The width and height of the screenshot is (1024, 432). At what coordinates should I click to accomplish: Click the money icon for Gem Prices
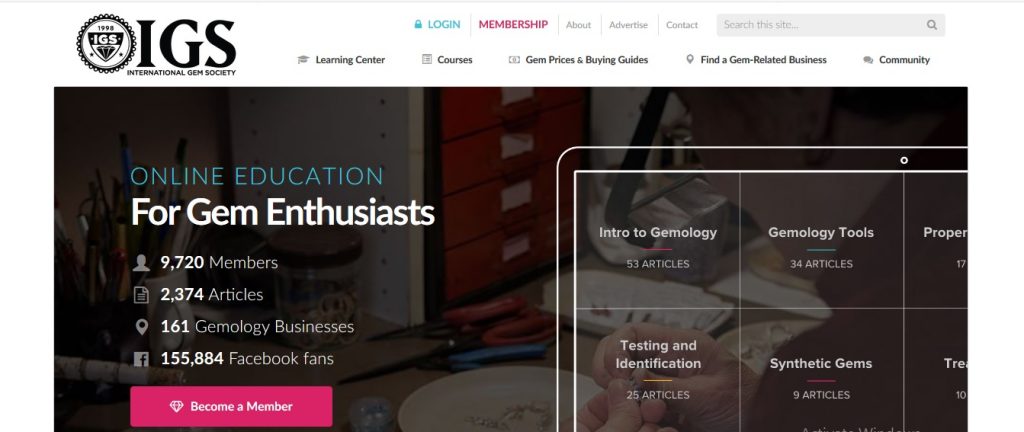514,59
